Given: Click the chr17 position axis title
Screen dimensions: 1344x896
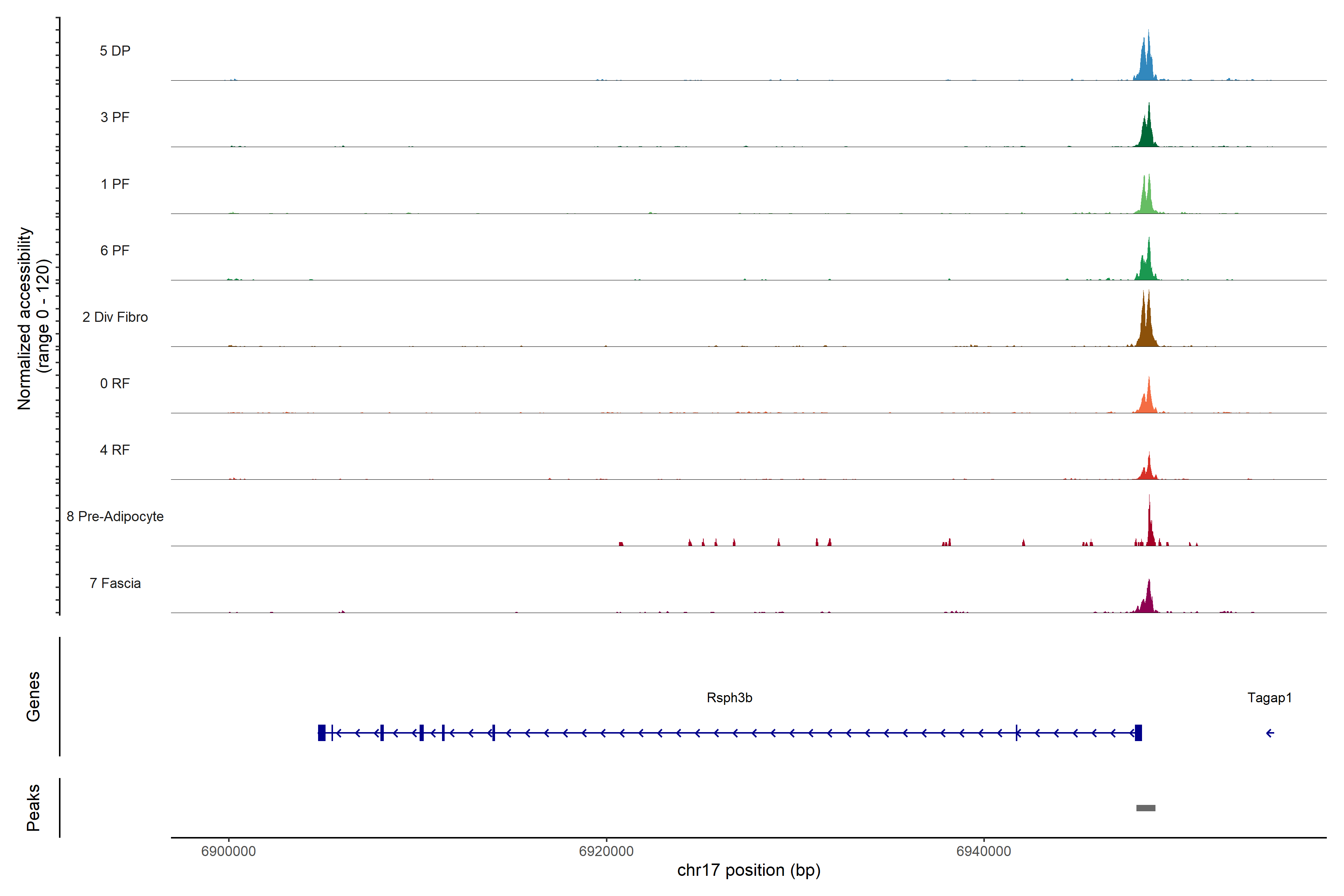Looking at the screenshot, I should click(749, 870).
